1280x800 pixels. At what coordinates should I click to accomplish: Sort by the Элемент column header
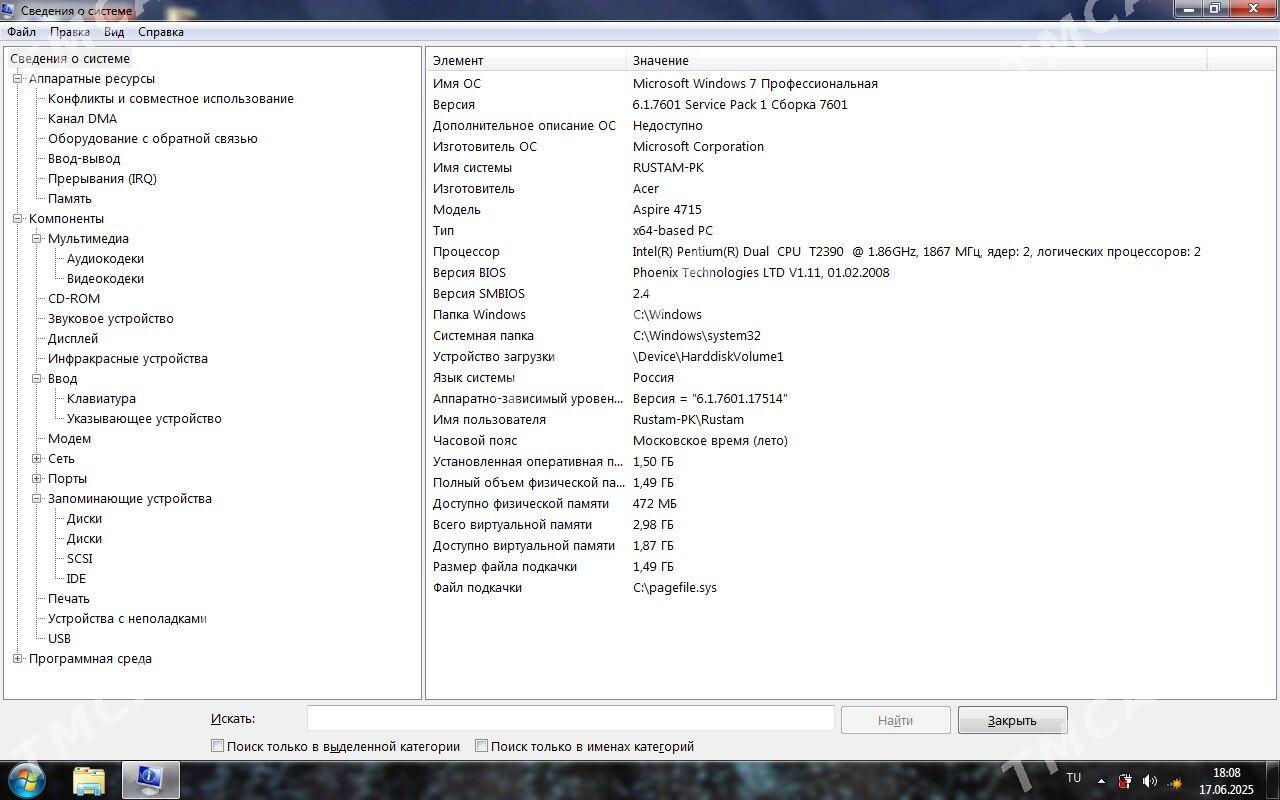pyautogui.click(x=526, y=61)
